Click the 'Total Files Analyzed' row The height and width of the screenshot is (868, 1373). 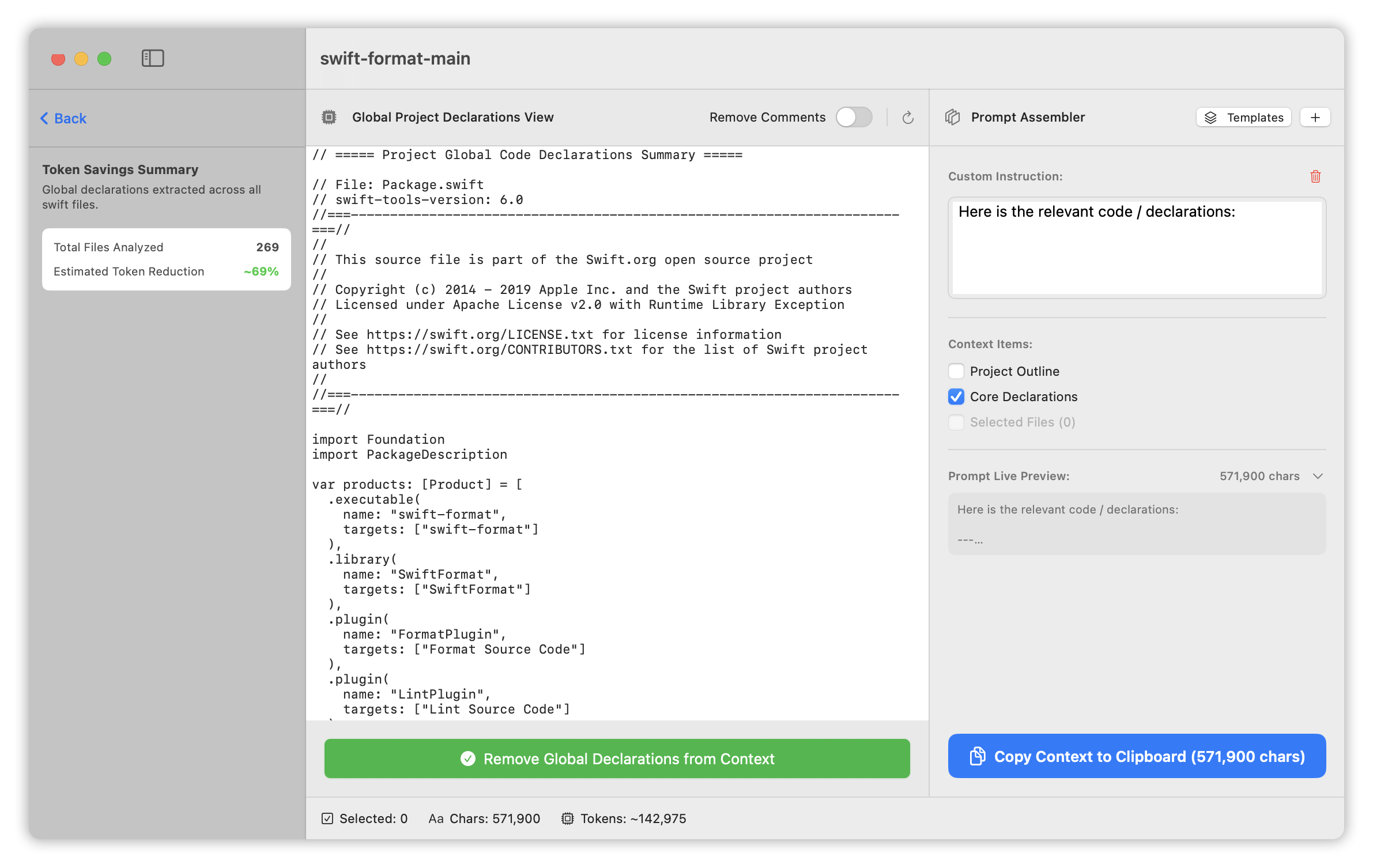[166, 247]
